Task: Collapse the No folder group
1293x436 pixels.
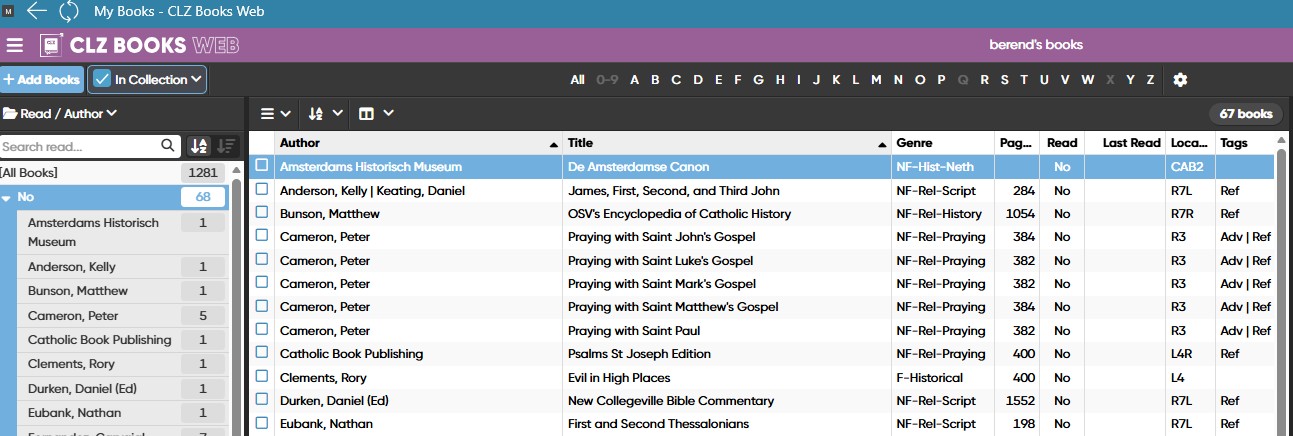Action: tap(7, 198)
